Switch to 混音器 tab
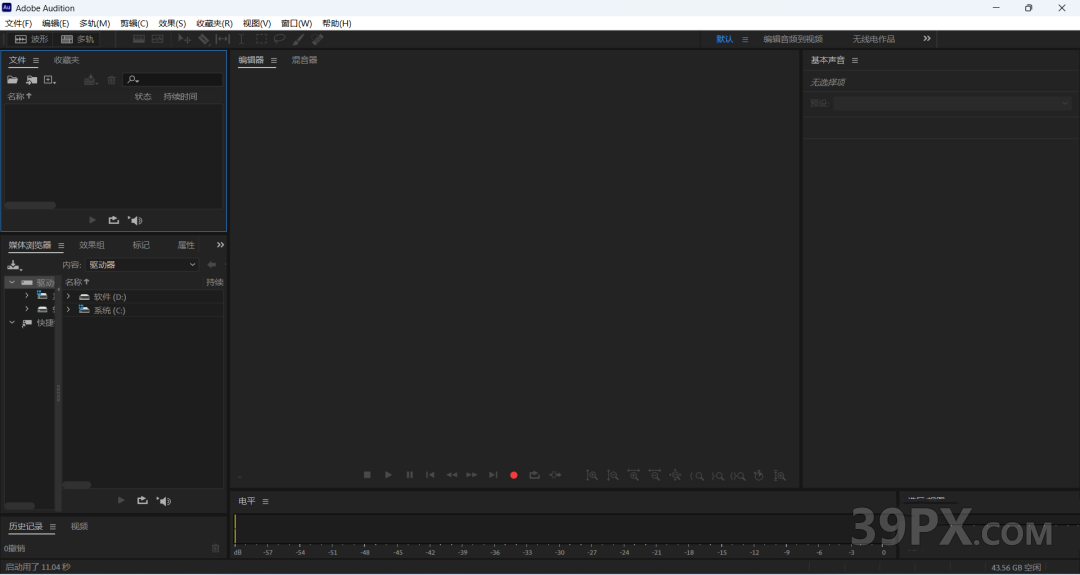Image resolution: width=1080 pixels, height=575 pixels. [x=304, y=60]
